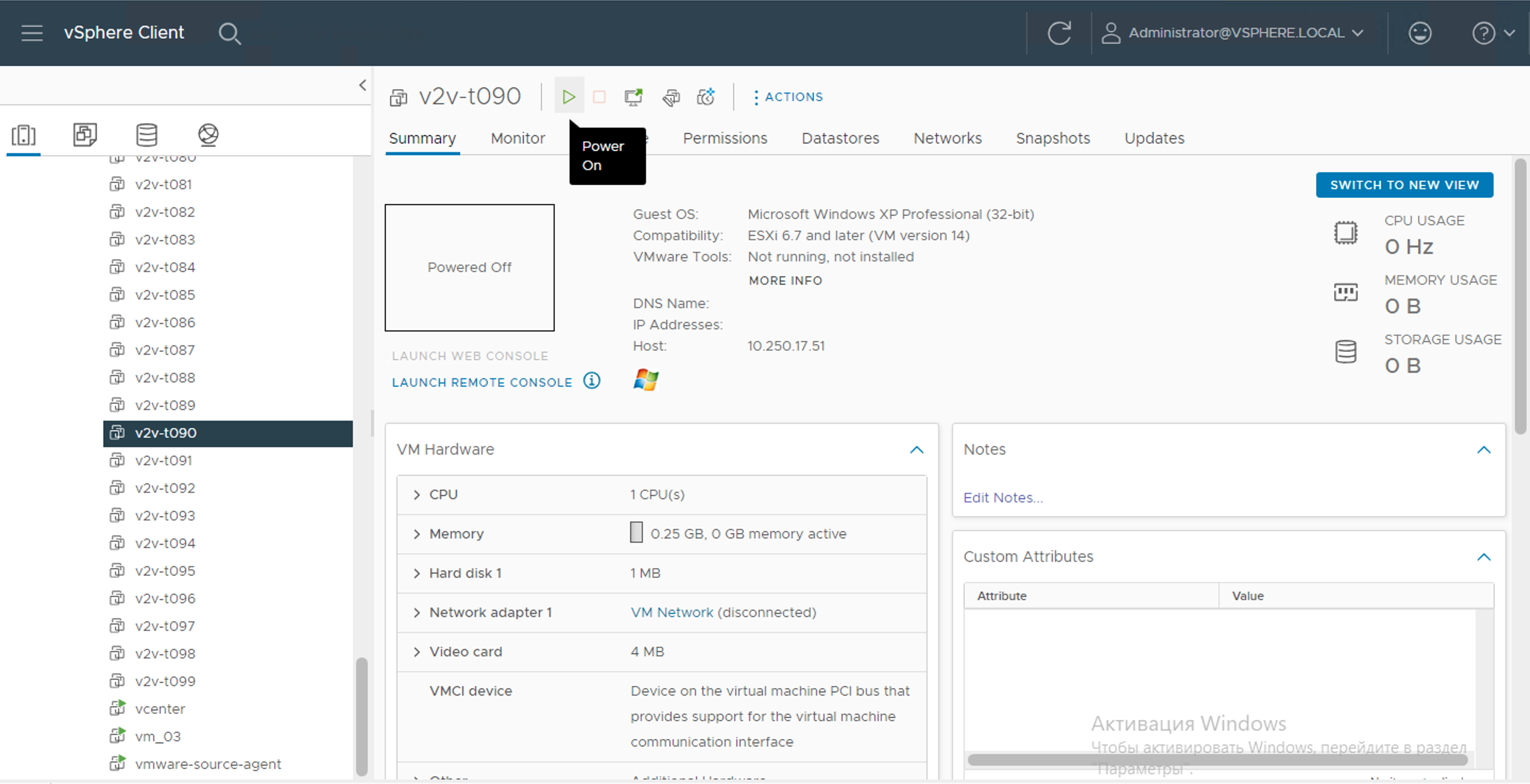Select v2v-t085 in the inventory tree

tap(165, 295)
